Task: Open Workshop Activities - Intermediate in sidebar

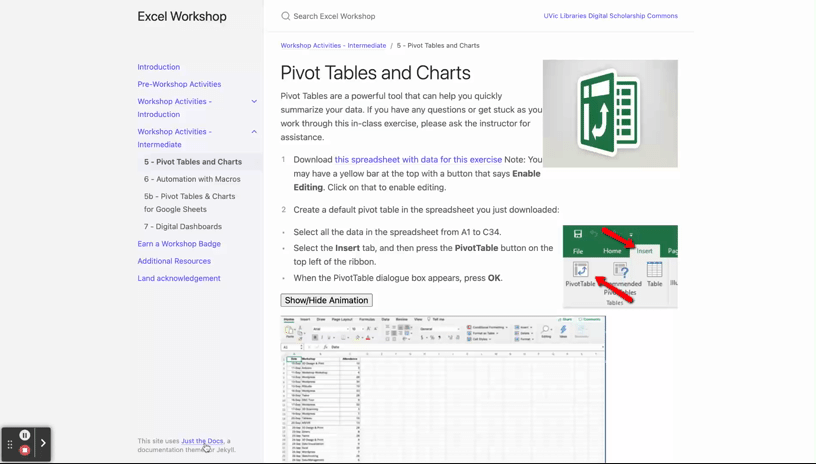Action: pyautogui.click(x=174, y=138)
